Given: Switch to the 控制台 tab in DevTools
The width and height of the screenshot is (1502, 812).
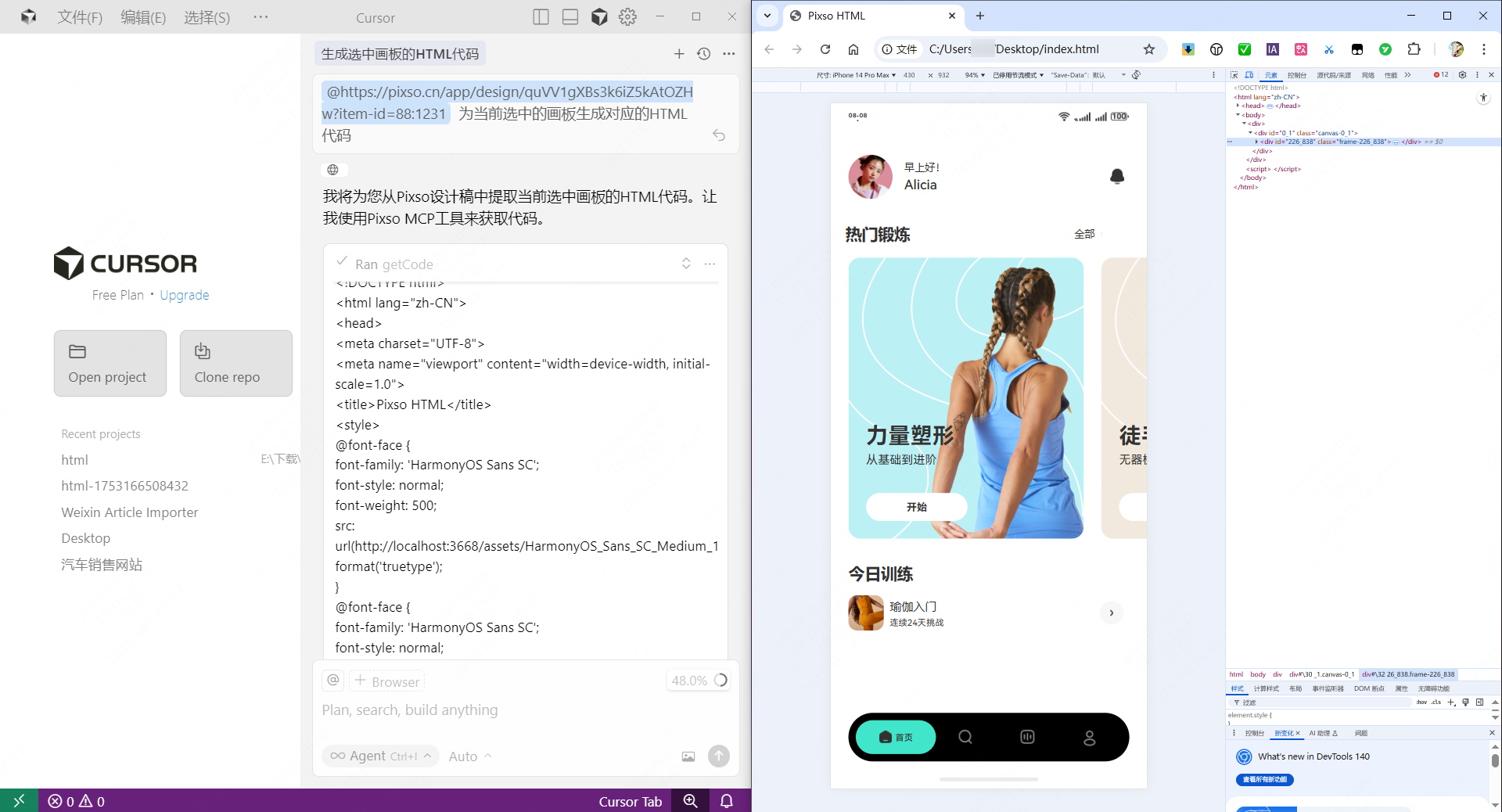Looking at the screenshot, I should [1295, 75].
